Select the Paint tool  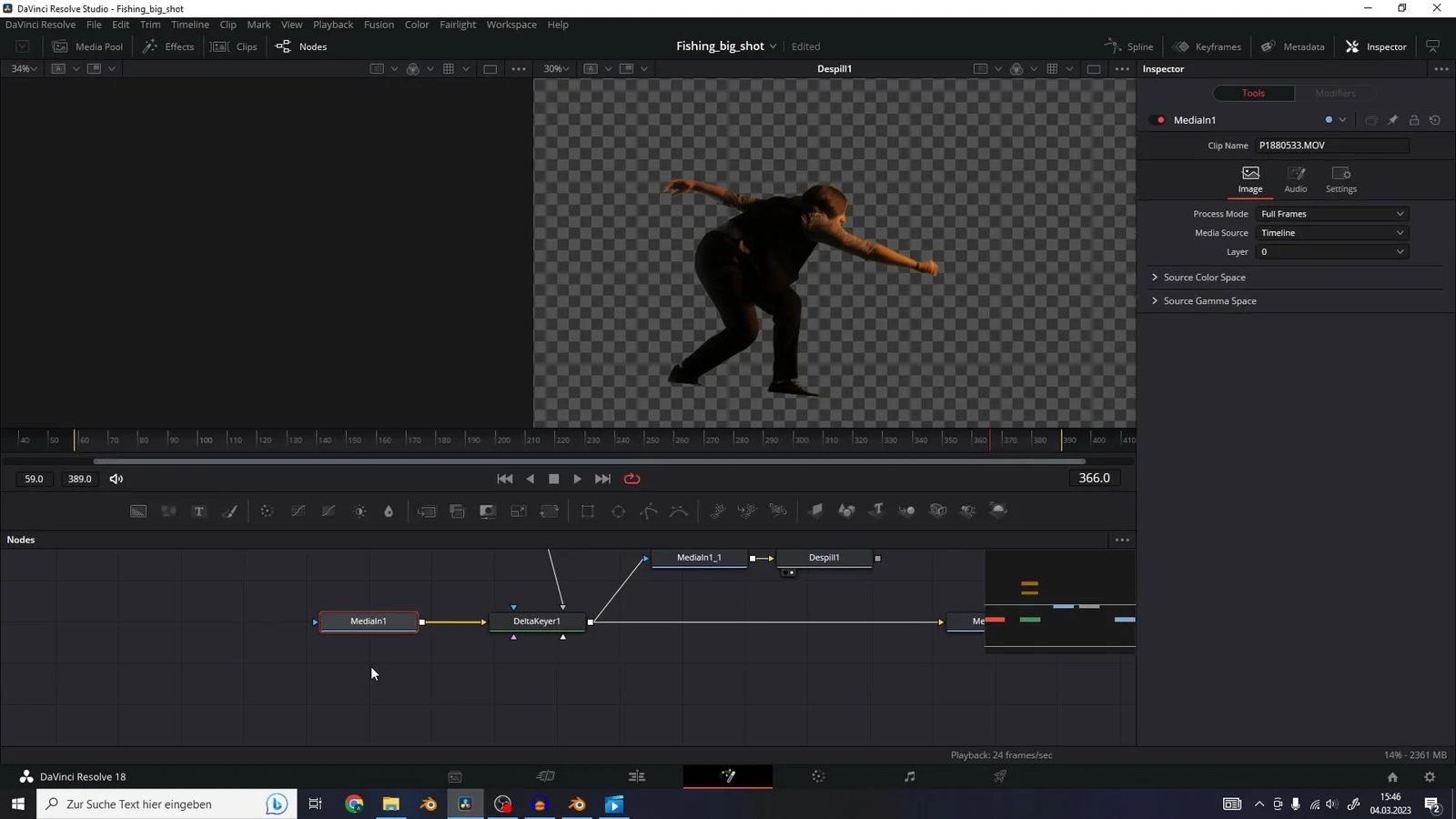(x=229, y=511)
